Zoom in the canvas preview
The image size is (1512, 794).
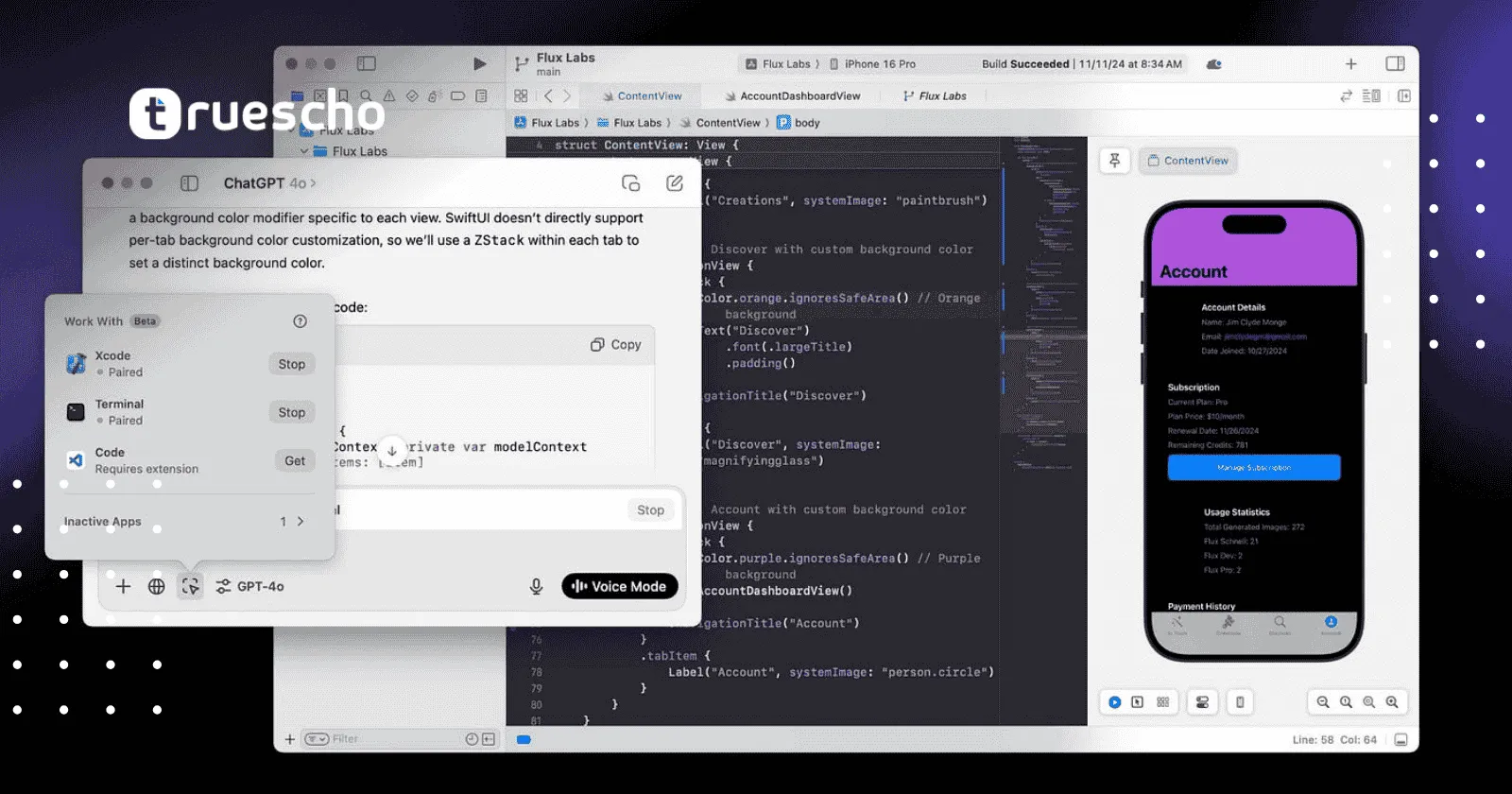tap(1392, 702)
